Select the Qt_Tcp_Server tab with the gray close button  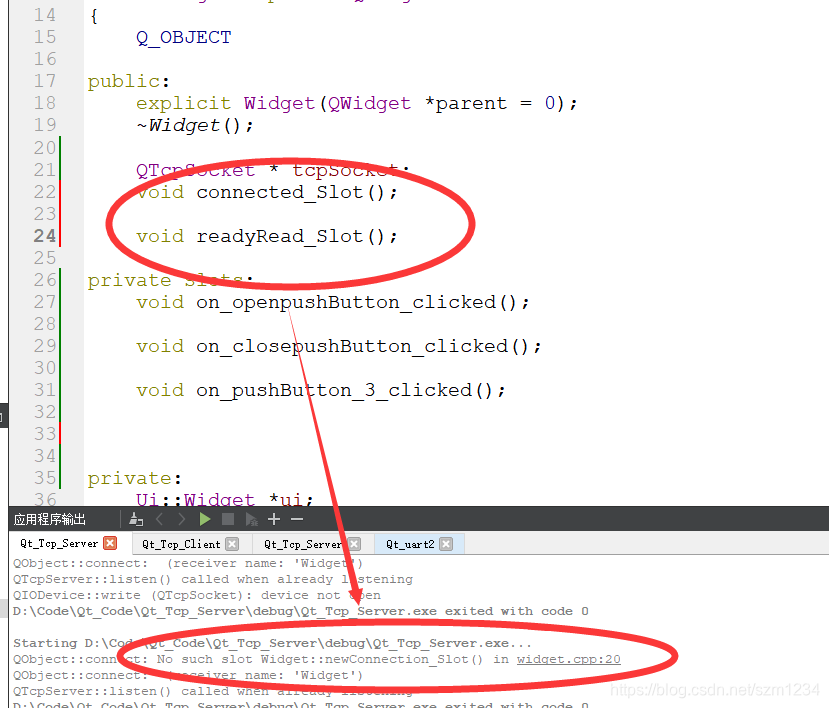[302, 544]
